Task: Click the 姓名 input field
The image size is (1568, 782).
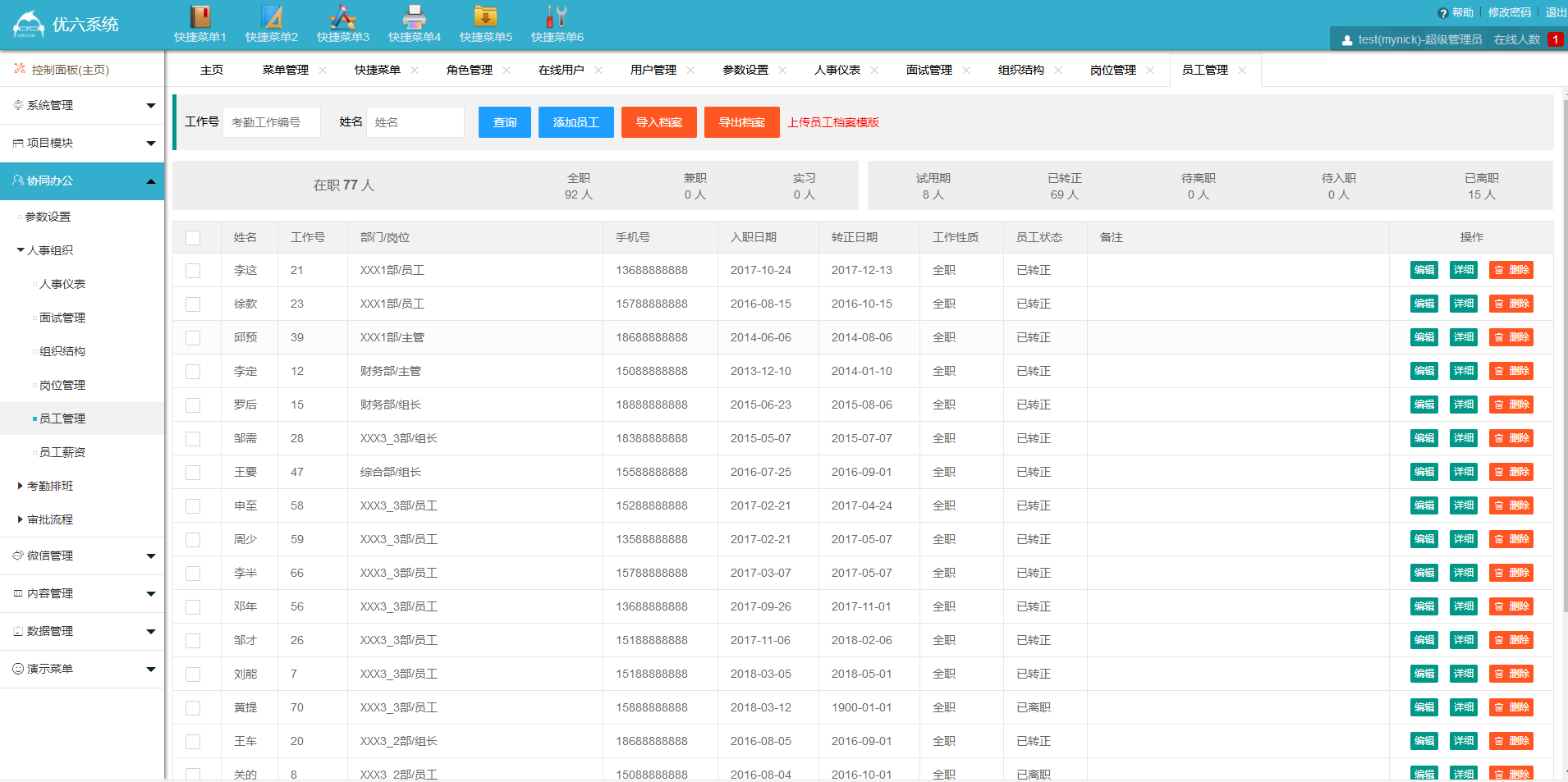Action: pyautogui.click(x=415, y=122)
